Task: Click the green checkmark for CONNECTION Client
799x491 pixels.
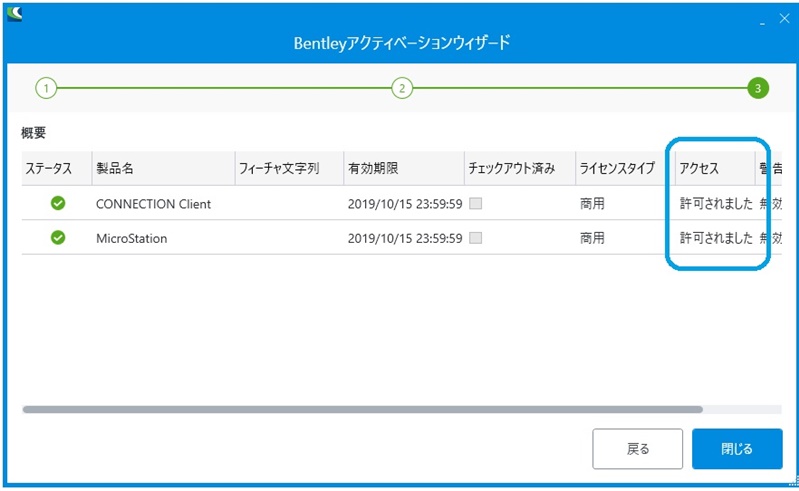Action: pyautogui.click(x=58, y=203)
